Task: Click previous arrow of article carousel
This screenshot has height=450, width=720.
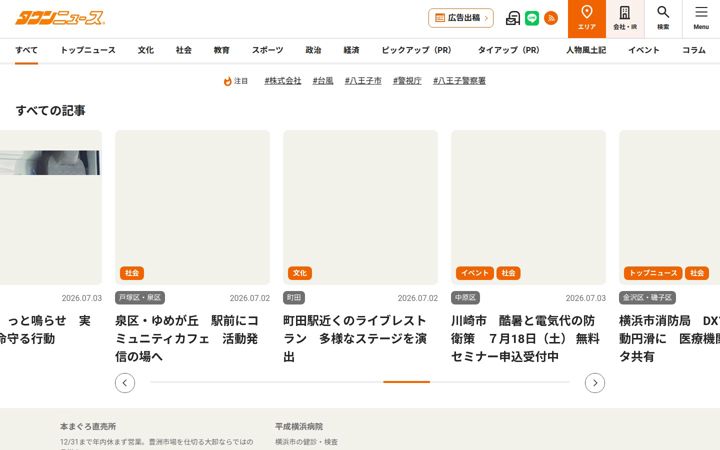Action: pos(125,383)
